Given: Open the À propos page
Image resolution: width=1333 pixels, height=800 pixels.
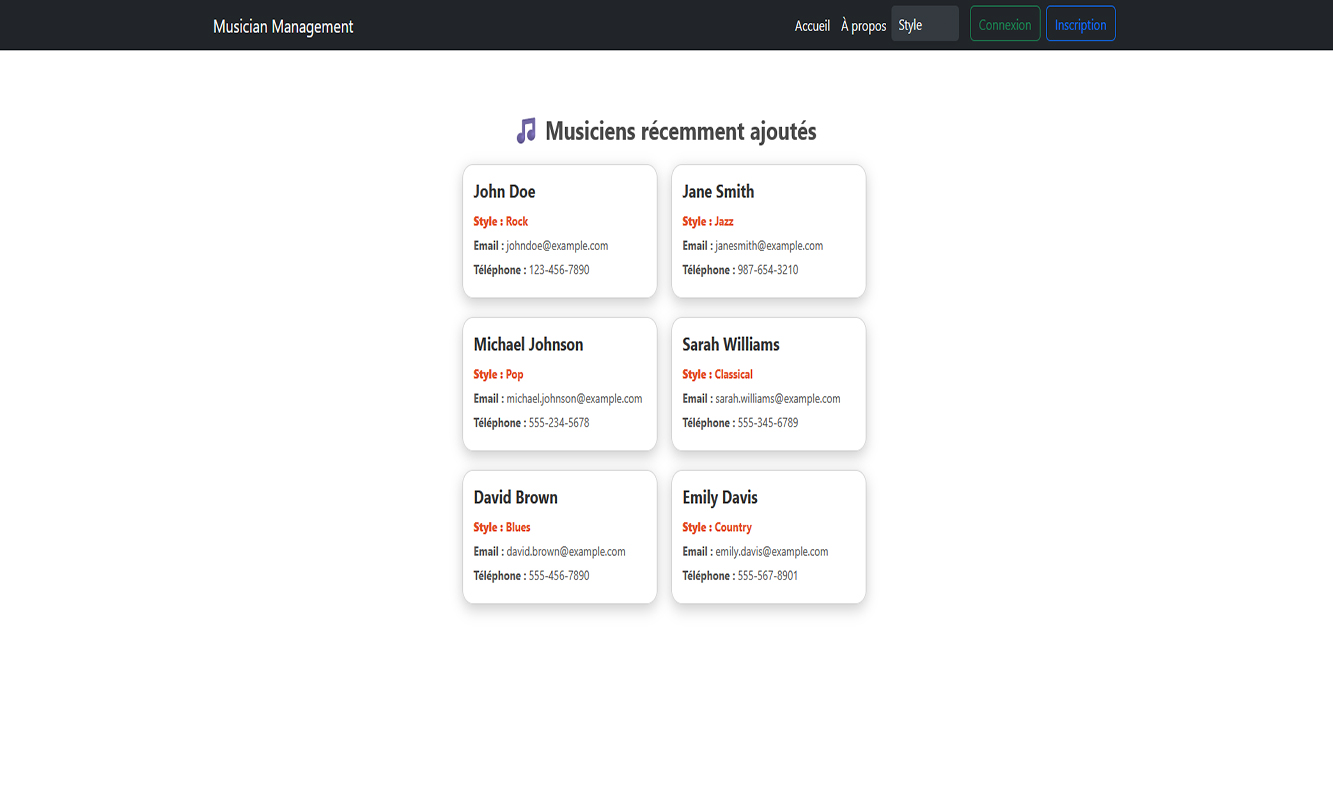Looking at the screenshot, I should (x=863, y=26).
